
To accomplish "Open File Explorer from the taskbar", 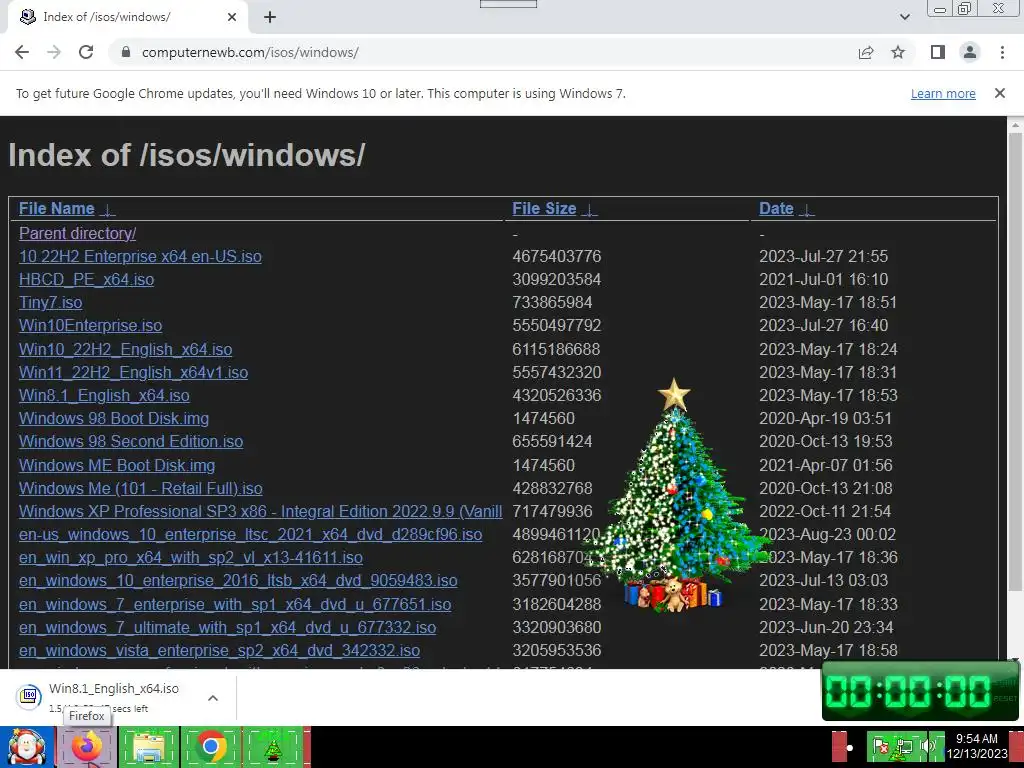I will tap(148, 747).
